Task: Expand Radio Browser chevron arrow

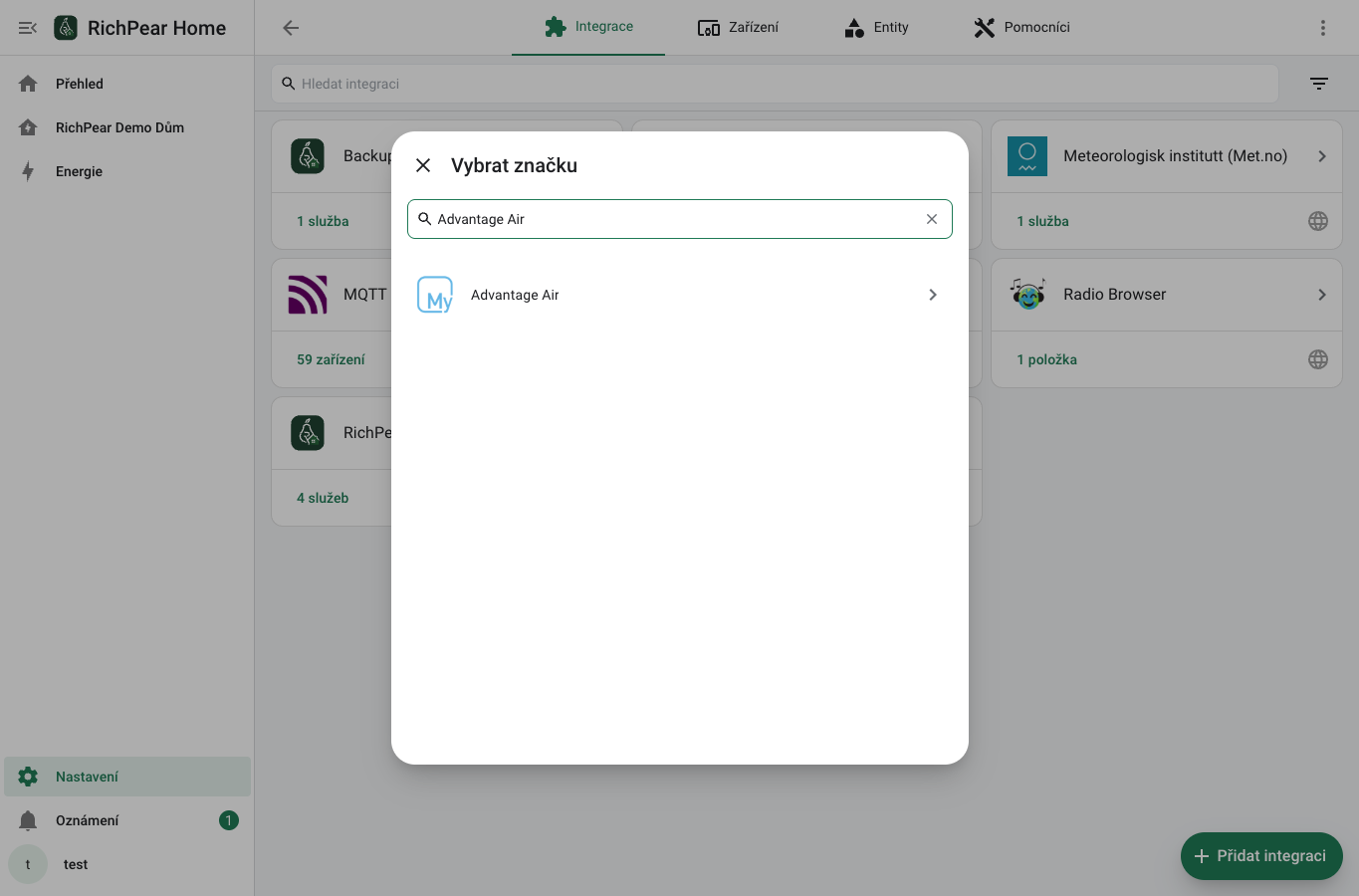Action: click(1322, 295)
